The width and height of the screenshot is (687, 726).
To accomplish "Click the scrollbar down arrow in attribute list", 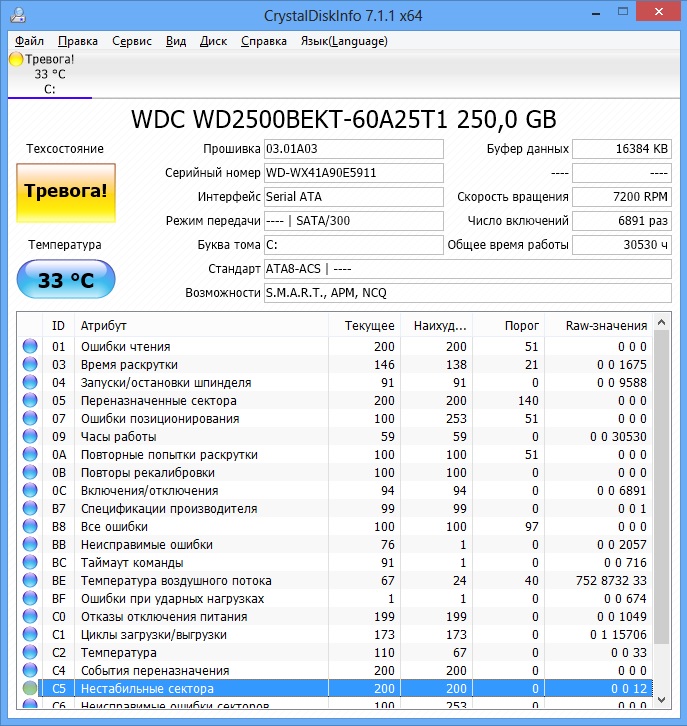I will click(662, 700).
